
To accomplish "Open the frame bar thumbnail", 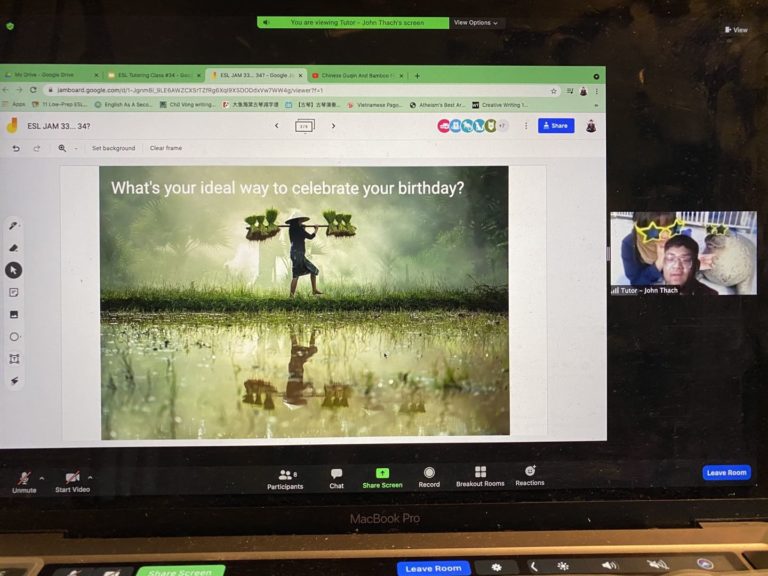I will coord(305,126).
